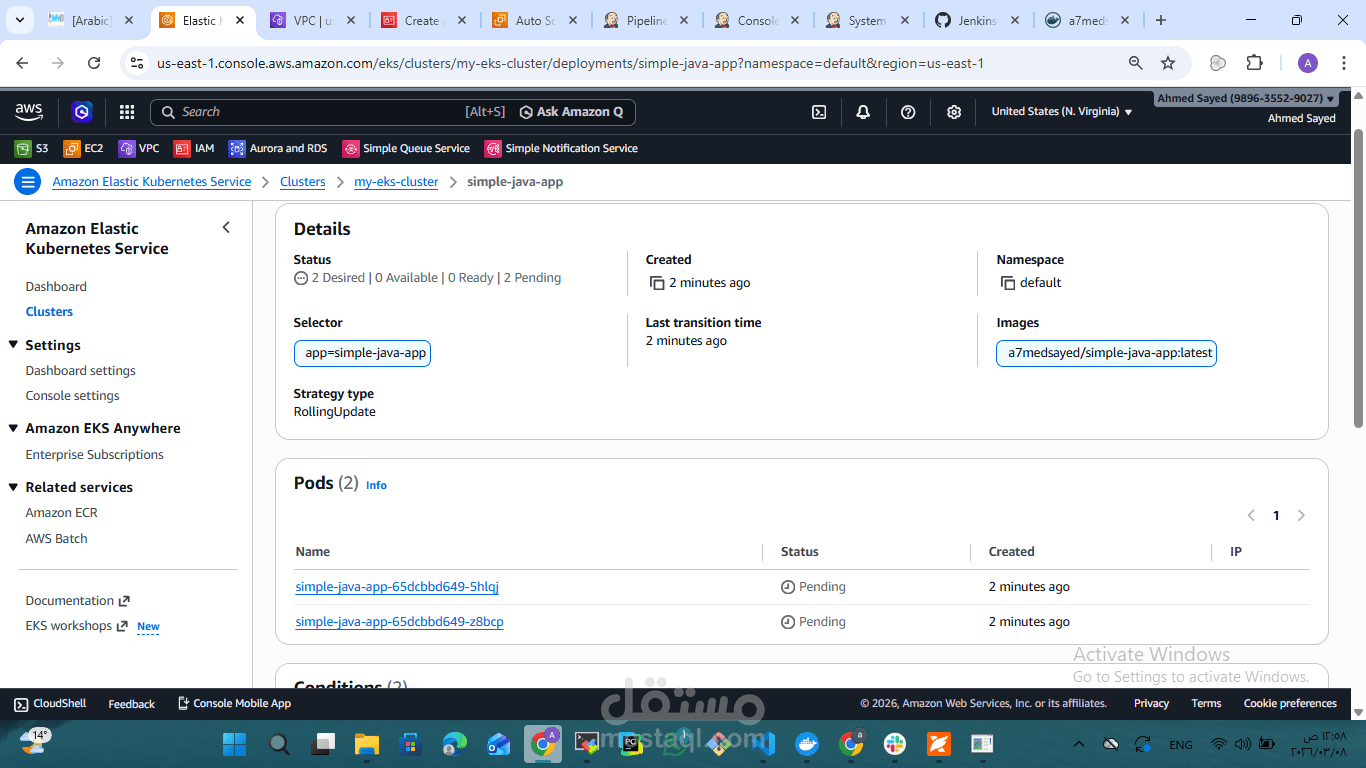
Task: Switch to the VPC browser tab
Action: 312,20
